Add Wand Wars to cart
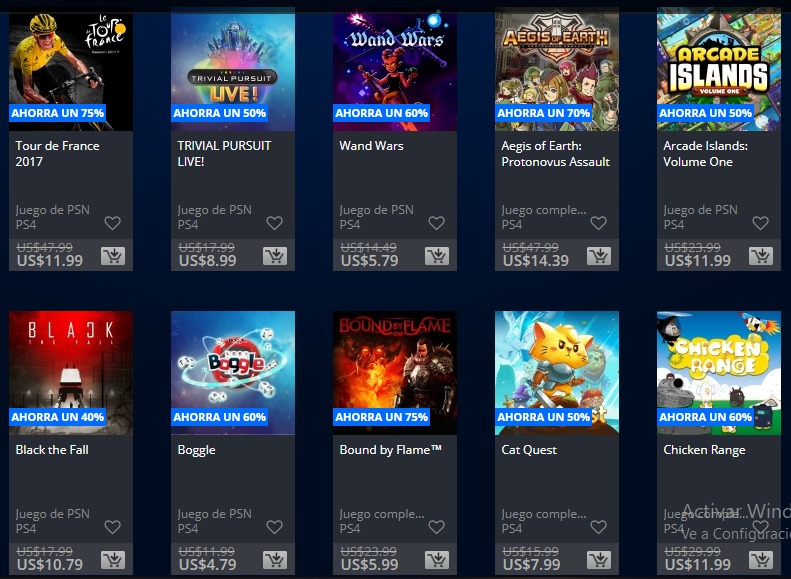This screenshot has height=579, width=791. click(437, 256)
